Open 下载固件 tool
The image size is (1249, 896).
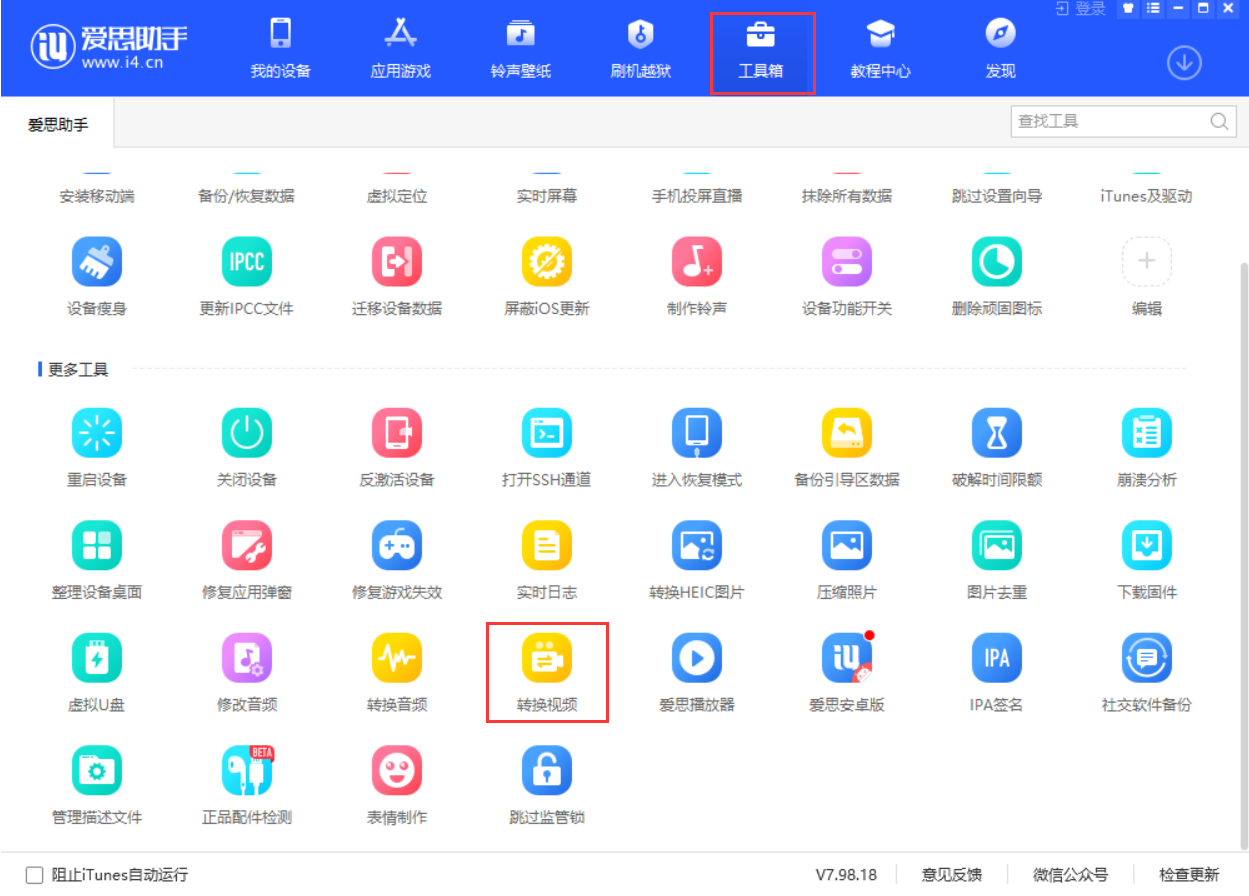[1147, 545]
